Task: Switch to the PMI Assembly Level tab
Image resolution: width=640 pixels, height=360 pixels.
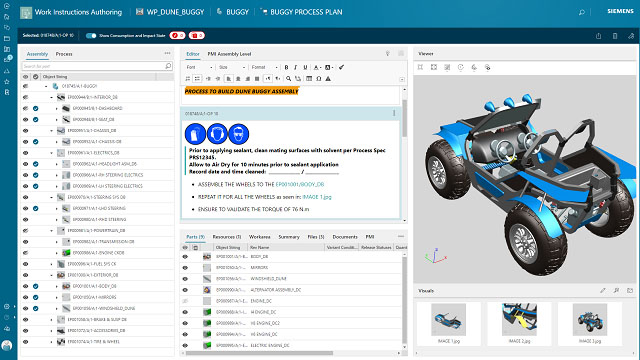Action: pos(229,54)
